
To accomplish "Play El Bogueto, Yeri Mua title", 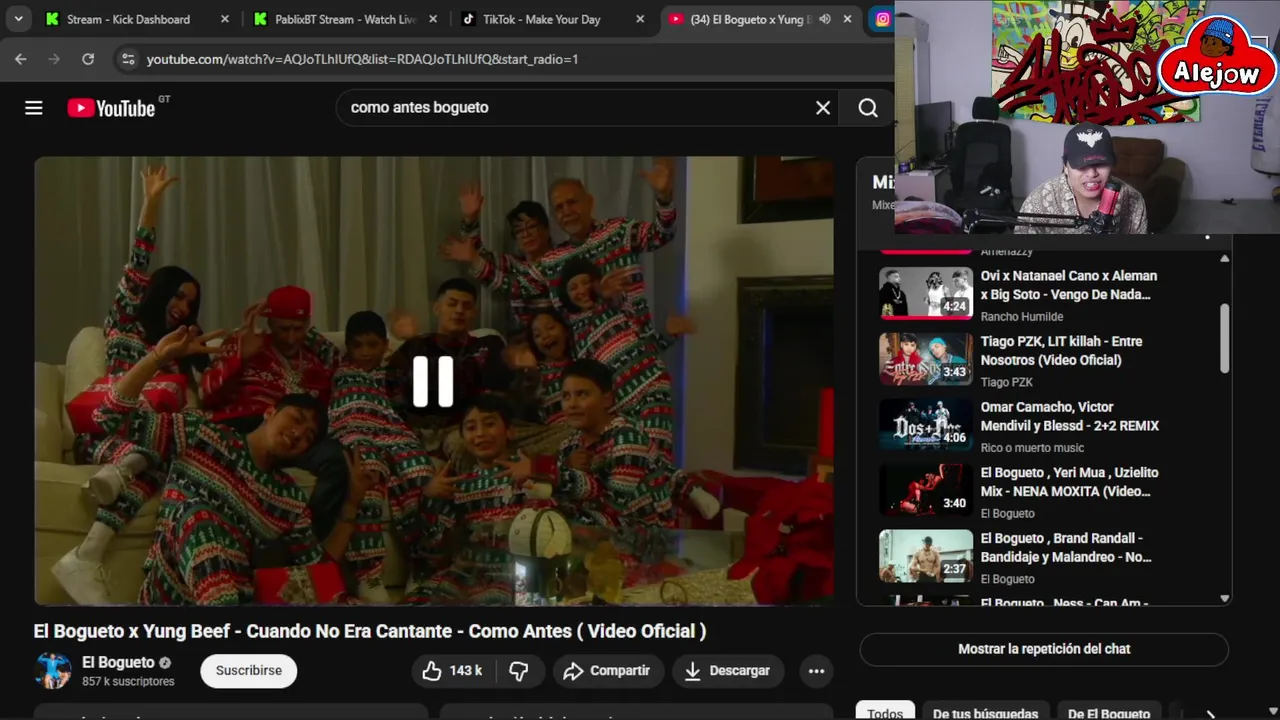I will point(1069,482).
